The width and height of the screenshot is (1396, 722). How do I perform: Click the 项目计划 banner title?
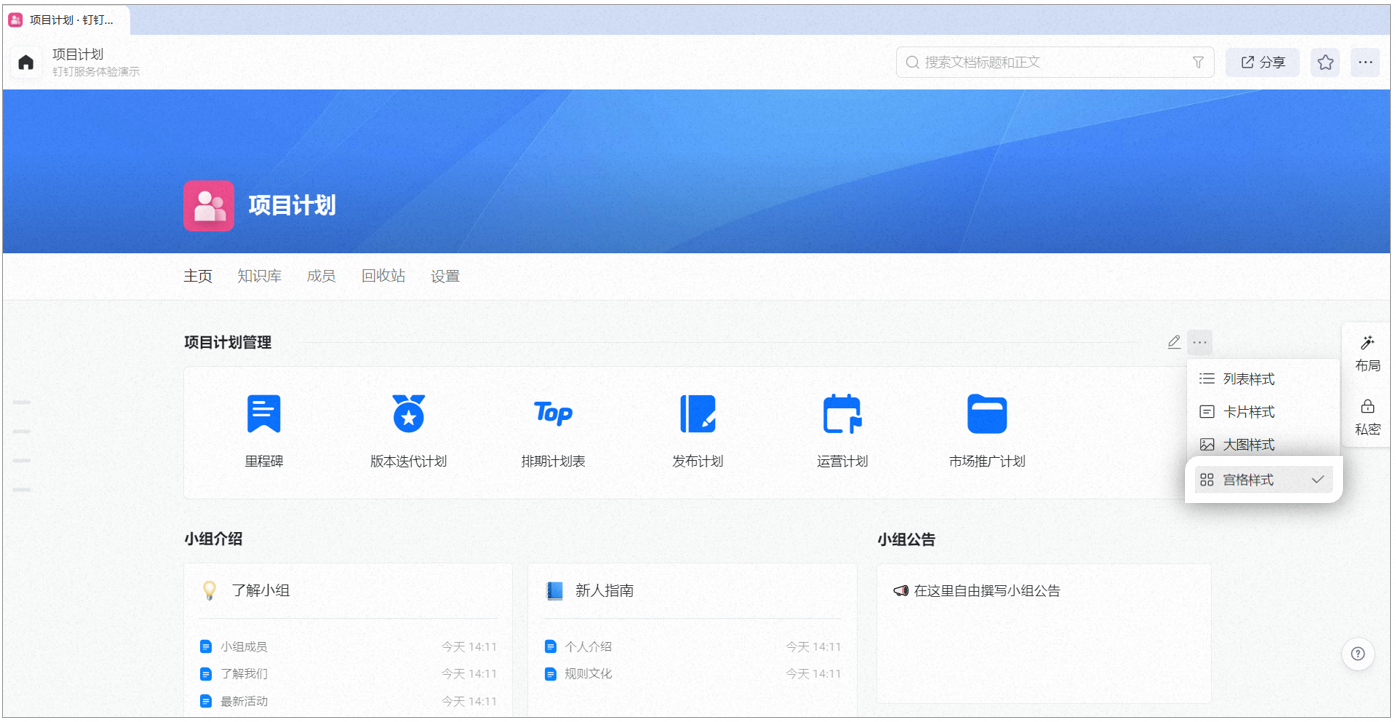292,206
